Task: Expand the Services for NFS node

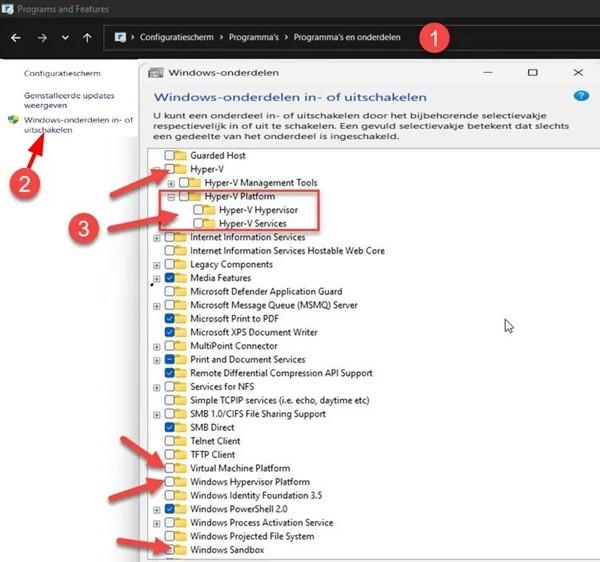Action: tap(157, 388)
